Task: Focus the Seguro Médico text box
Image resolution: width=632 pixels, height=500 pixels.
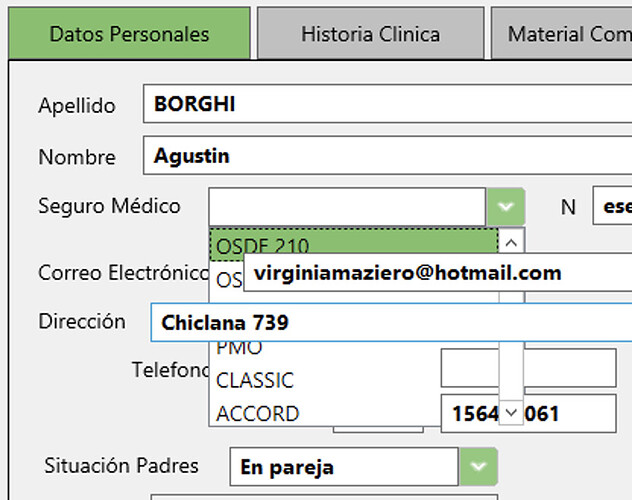Action: 347,207
